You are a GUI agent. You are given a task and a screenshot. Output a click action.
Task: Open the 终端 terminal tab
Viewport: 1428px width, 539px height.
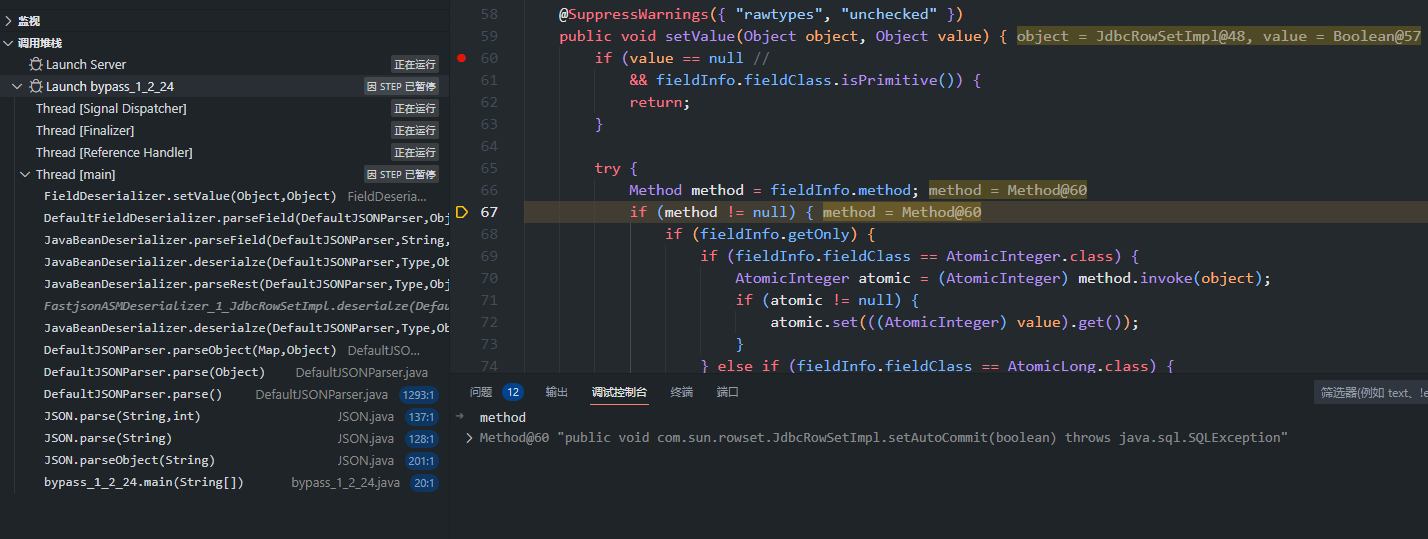681,392
